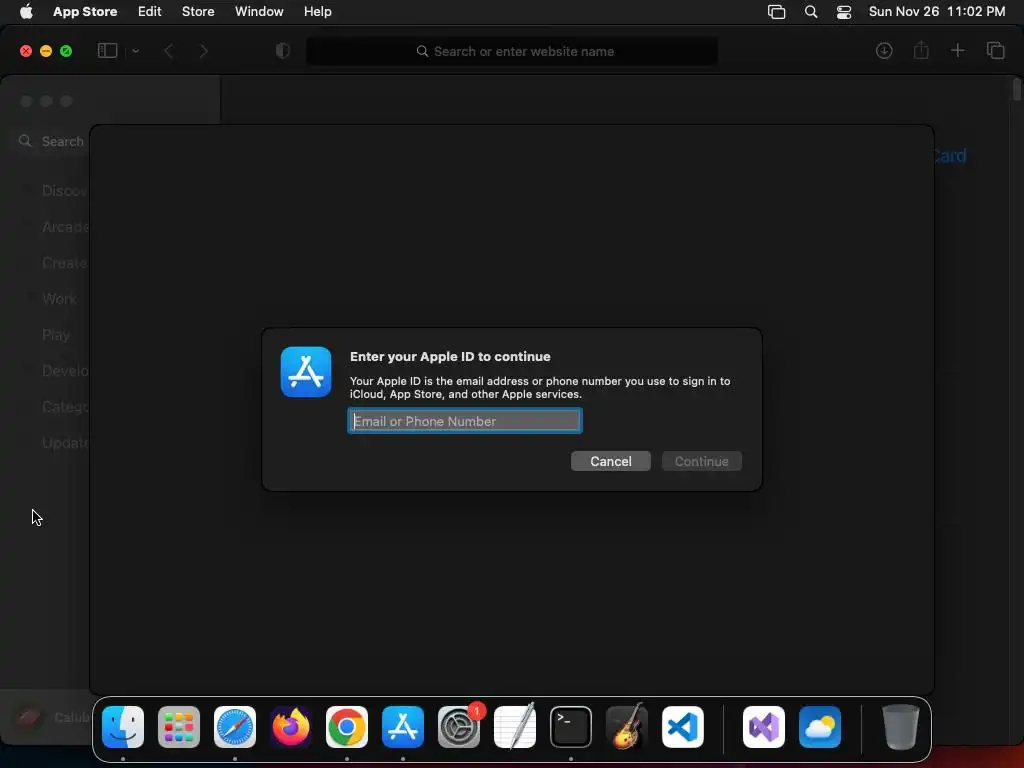Image resolution: width=1024 pixels, height=768 pixels.
Task: Expand the sidebar tab group dropdown arrow
Action: click(135, 51)
